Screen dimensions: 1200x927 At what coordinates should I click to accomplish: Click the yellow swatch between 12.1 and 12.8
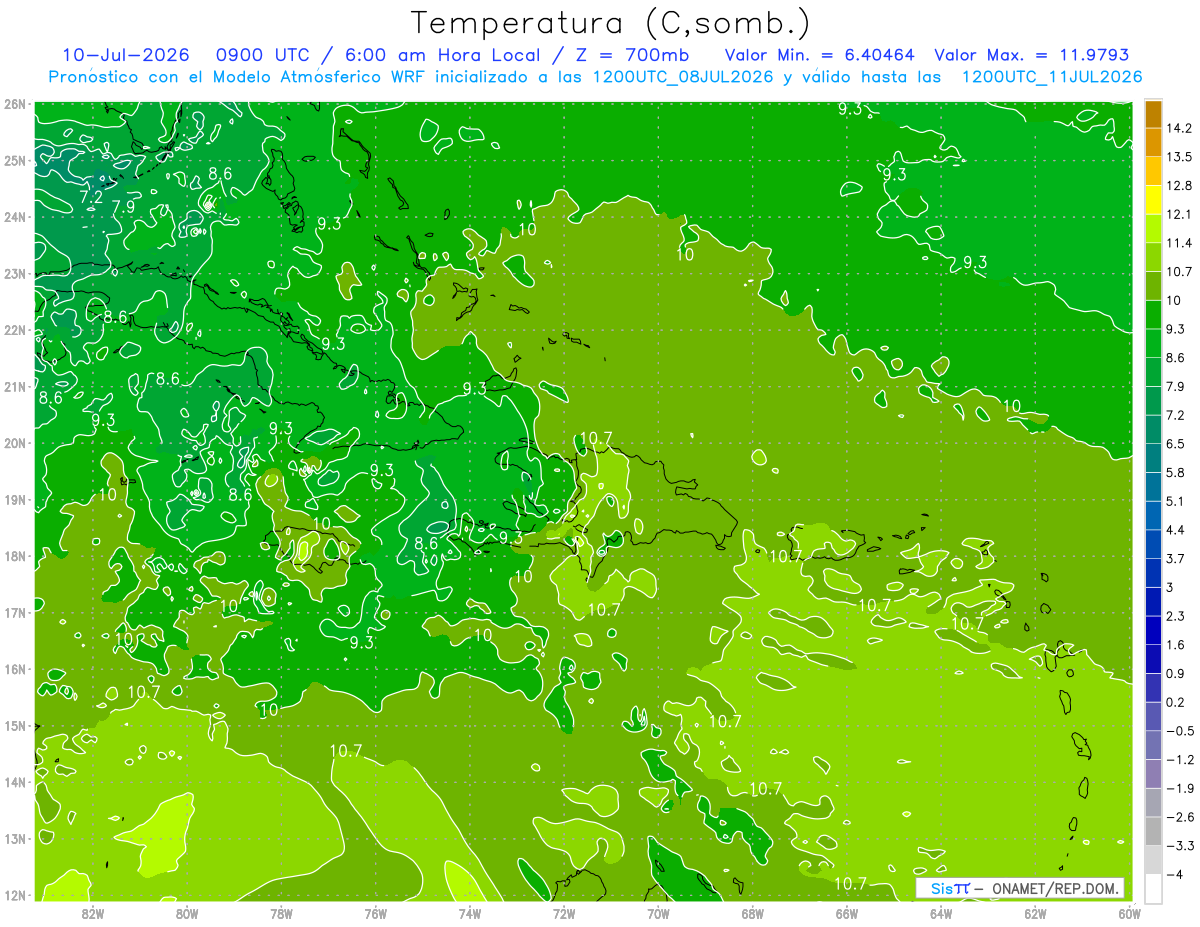tap(1153, 200)
